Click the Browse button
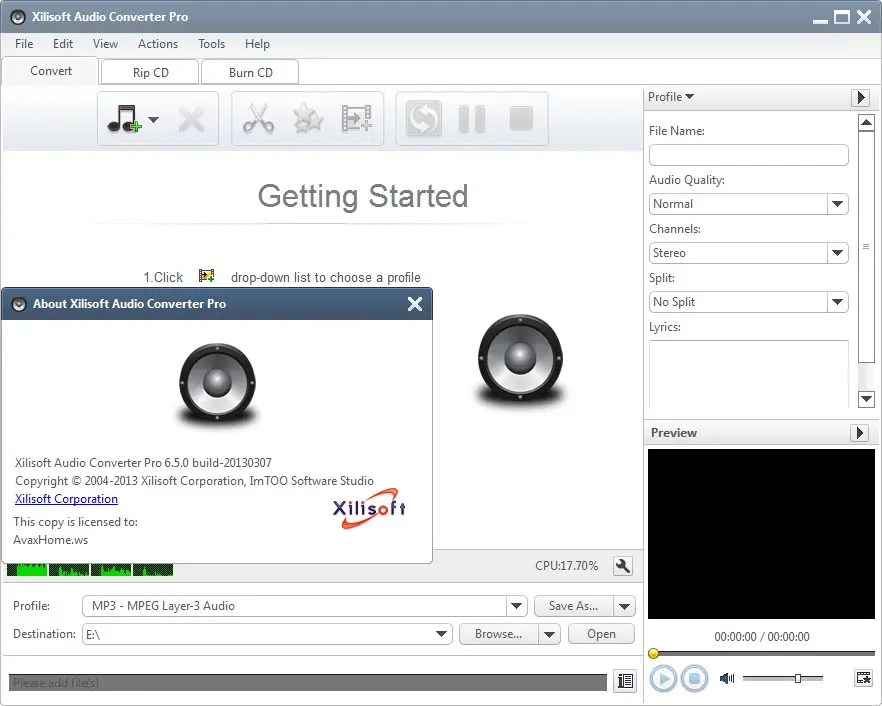The height and width of the screenshot is (706, 882). click(x=498, y=634)
